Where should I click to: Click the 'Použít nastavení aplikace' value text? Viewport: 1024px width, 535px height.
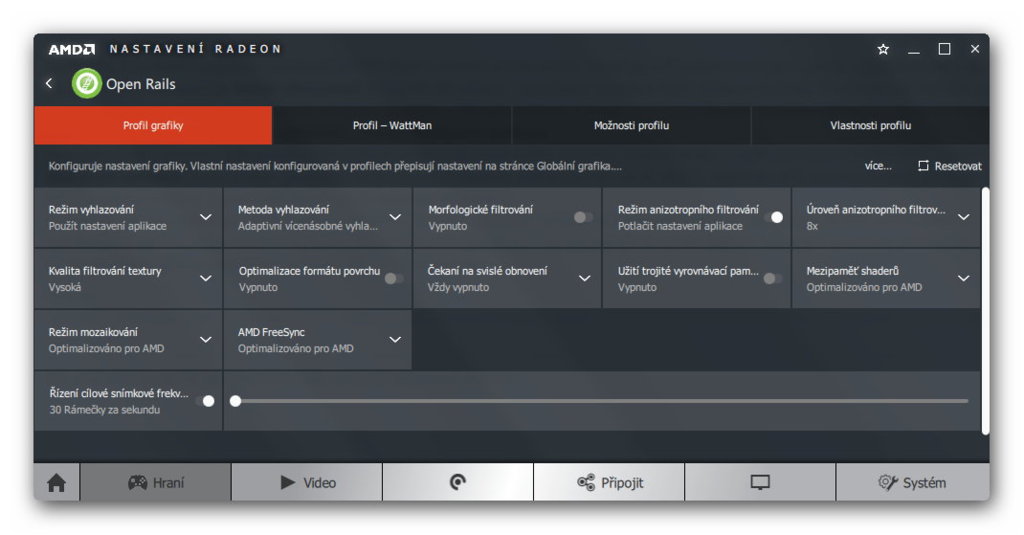tap(107, 226)
